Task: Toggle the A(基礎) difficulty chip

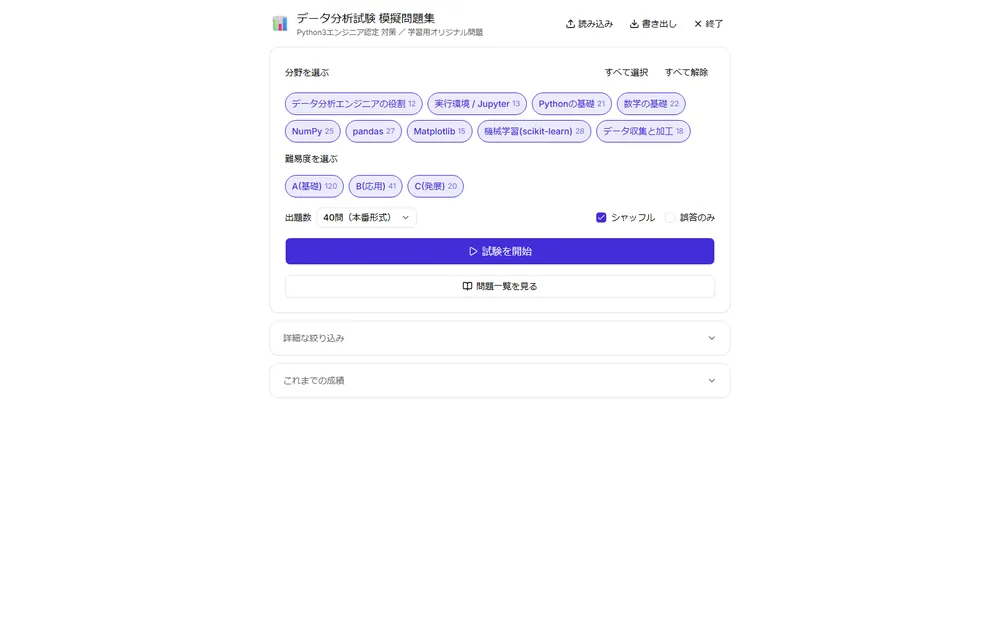Action: pyautogui.click(x=314, y=186)
